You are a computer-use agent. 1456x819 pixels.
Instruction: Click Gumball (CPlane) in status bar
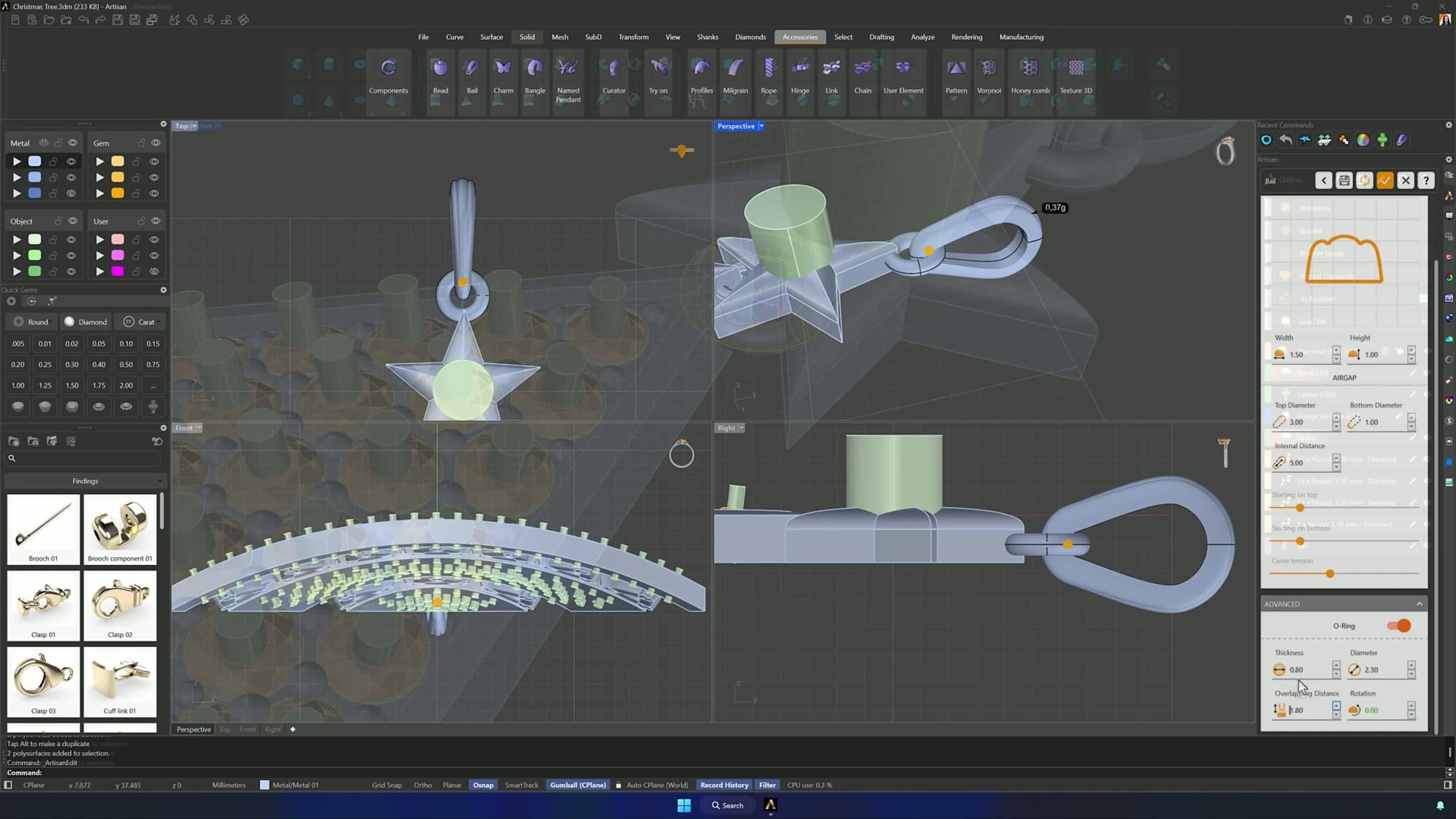[578, 785]
